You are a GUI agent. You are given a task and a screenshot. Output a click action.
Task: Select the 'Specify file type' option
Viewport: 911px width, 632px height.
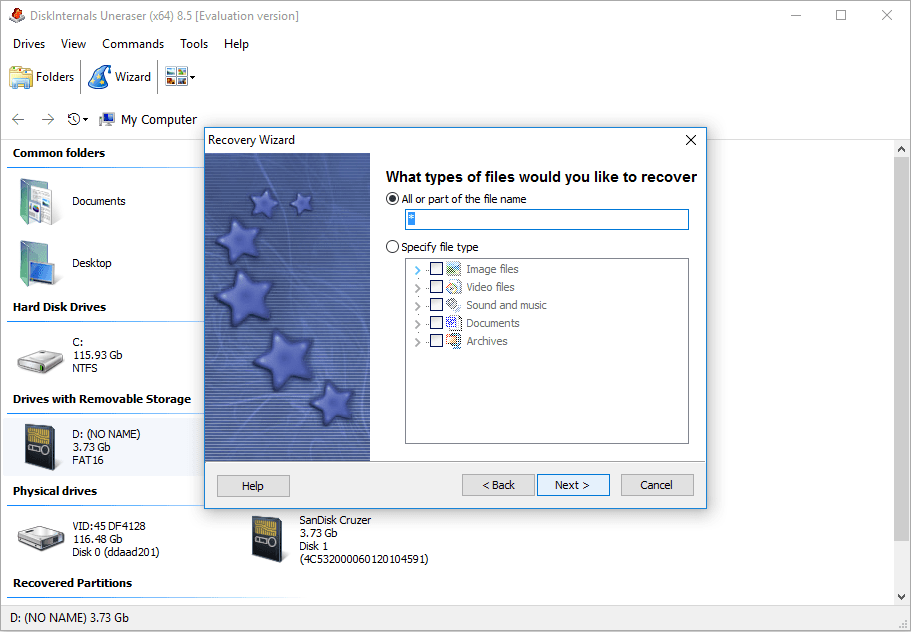[x=393, y=247]
